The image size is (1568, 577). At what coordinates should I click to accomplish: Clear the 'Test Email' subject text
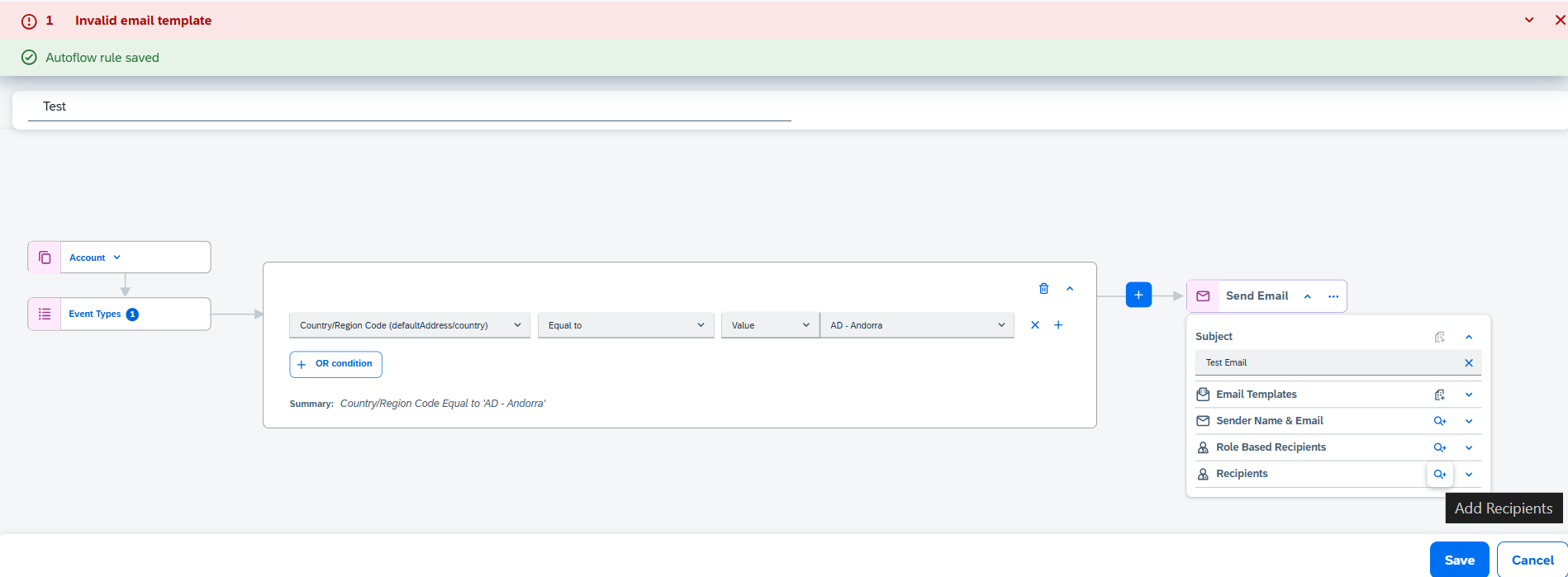(x=1469, y=362)
